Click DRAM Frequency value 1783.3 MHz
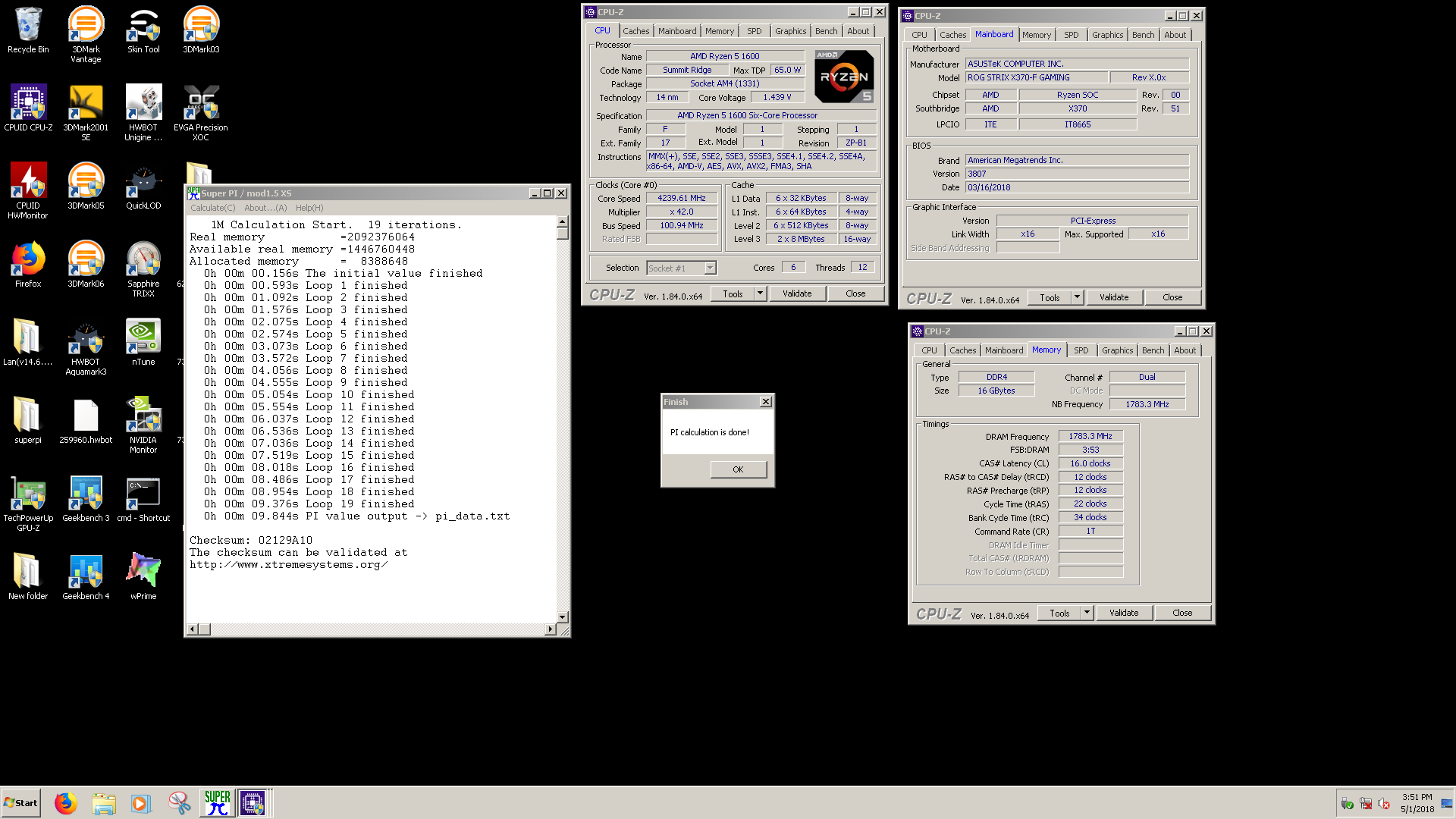This screenshot has height=819, width=1456. pyautogui.click(x=1090, y=436)
